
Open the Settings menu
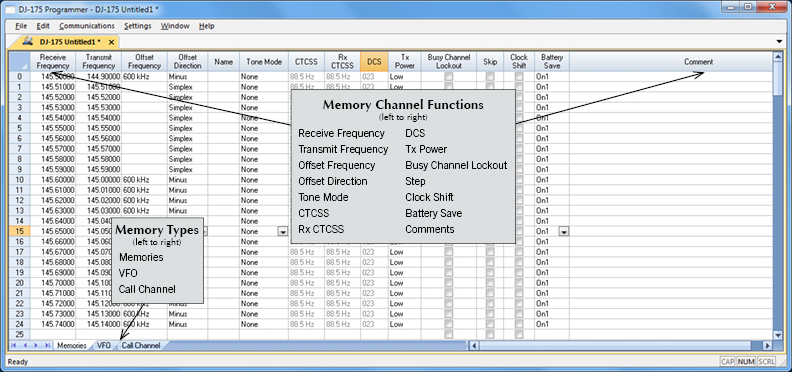pyautogui.click(x=137, y=26)
